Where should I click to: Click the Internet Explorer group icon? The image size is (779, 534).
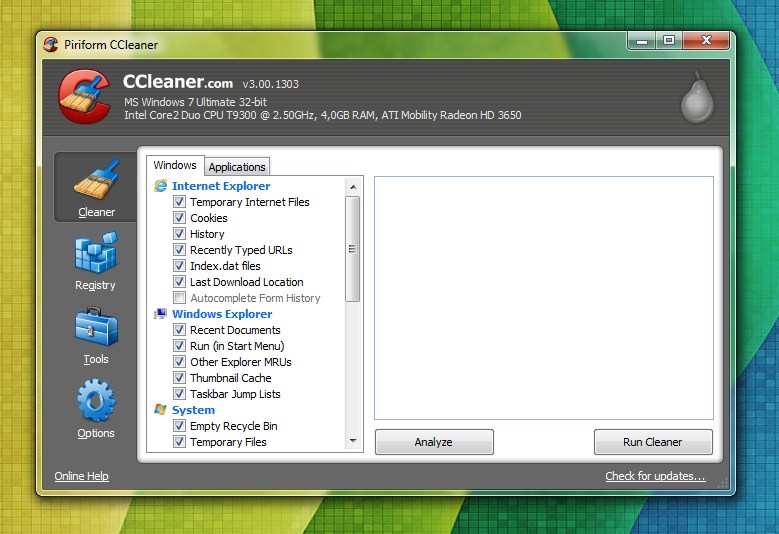[160, 186]
